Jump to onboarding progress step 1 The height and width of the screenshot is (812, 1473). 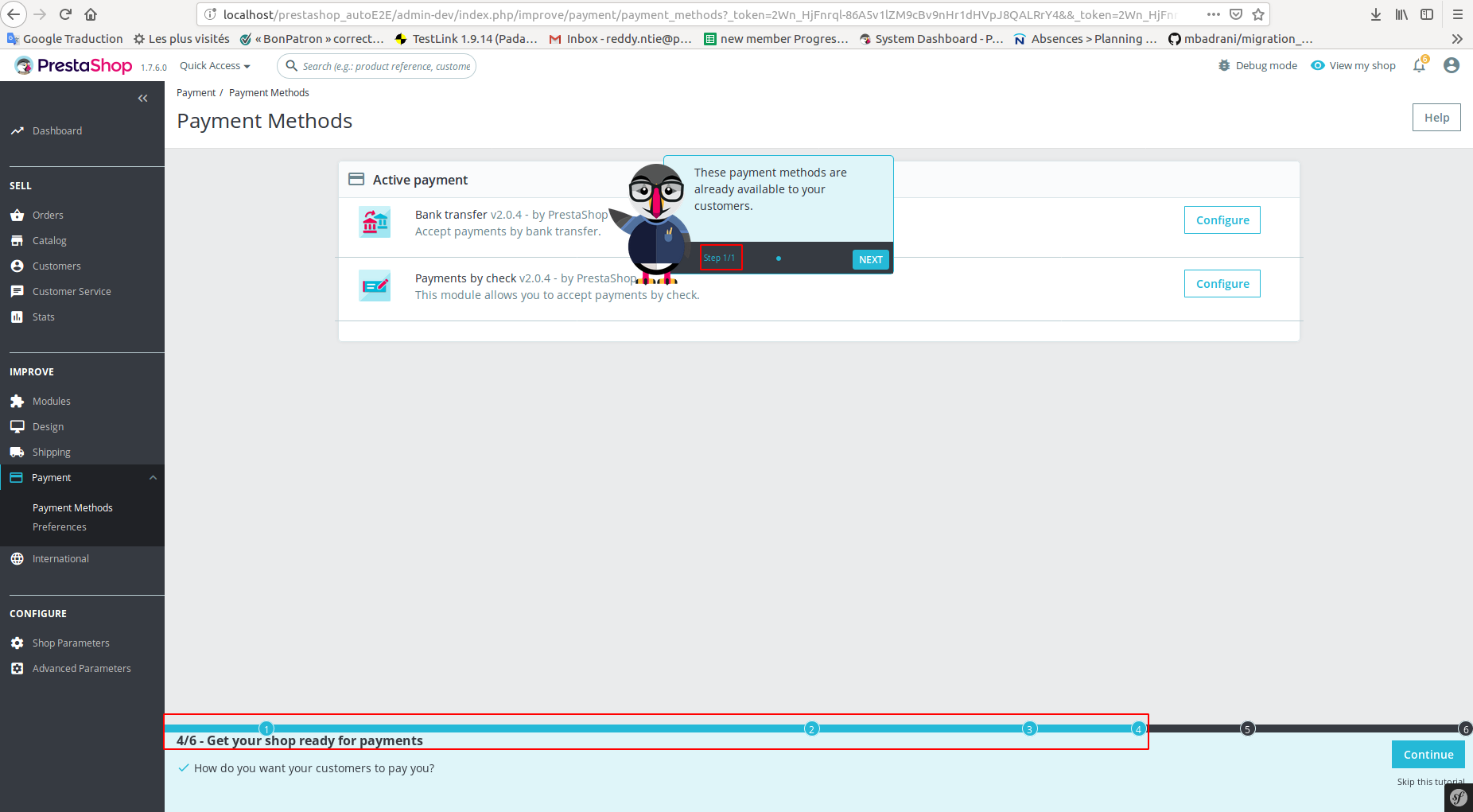(266, 728)
